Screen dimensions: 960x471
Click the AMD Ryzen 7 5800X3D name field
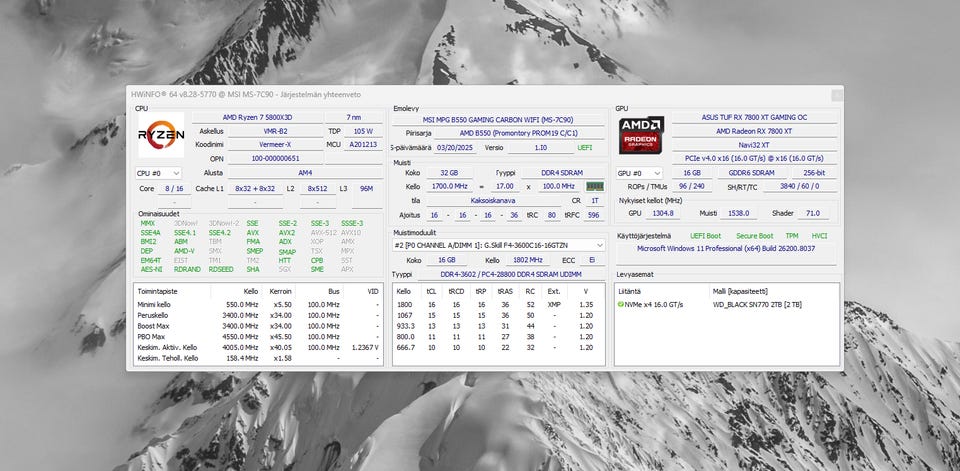(x=257, y=117)
